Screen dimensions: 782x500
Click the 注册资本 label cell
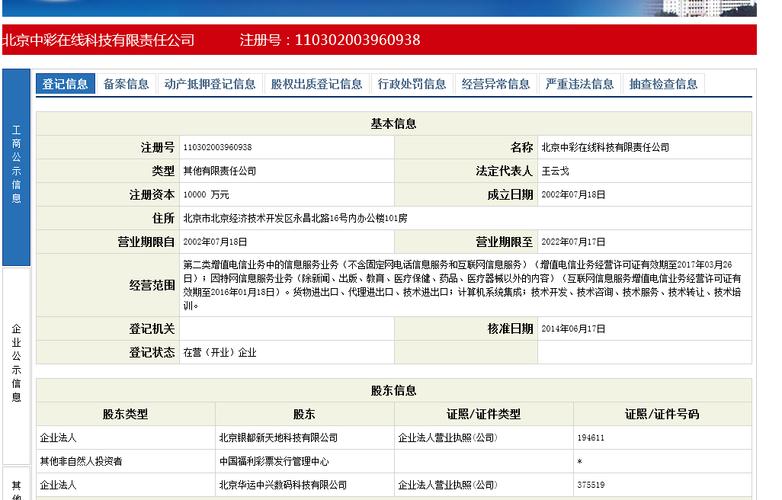[x=108, y=194]
